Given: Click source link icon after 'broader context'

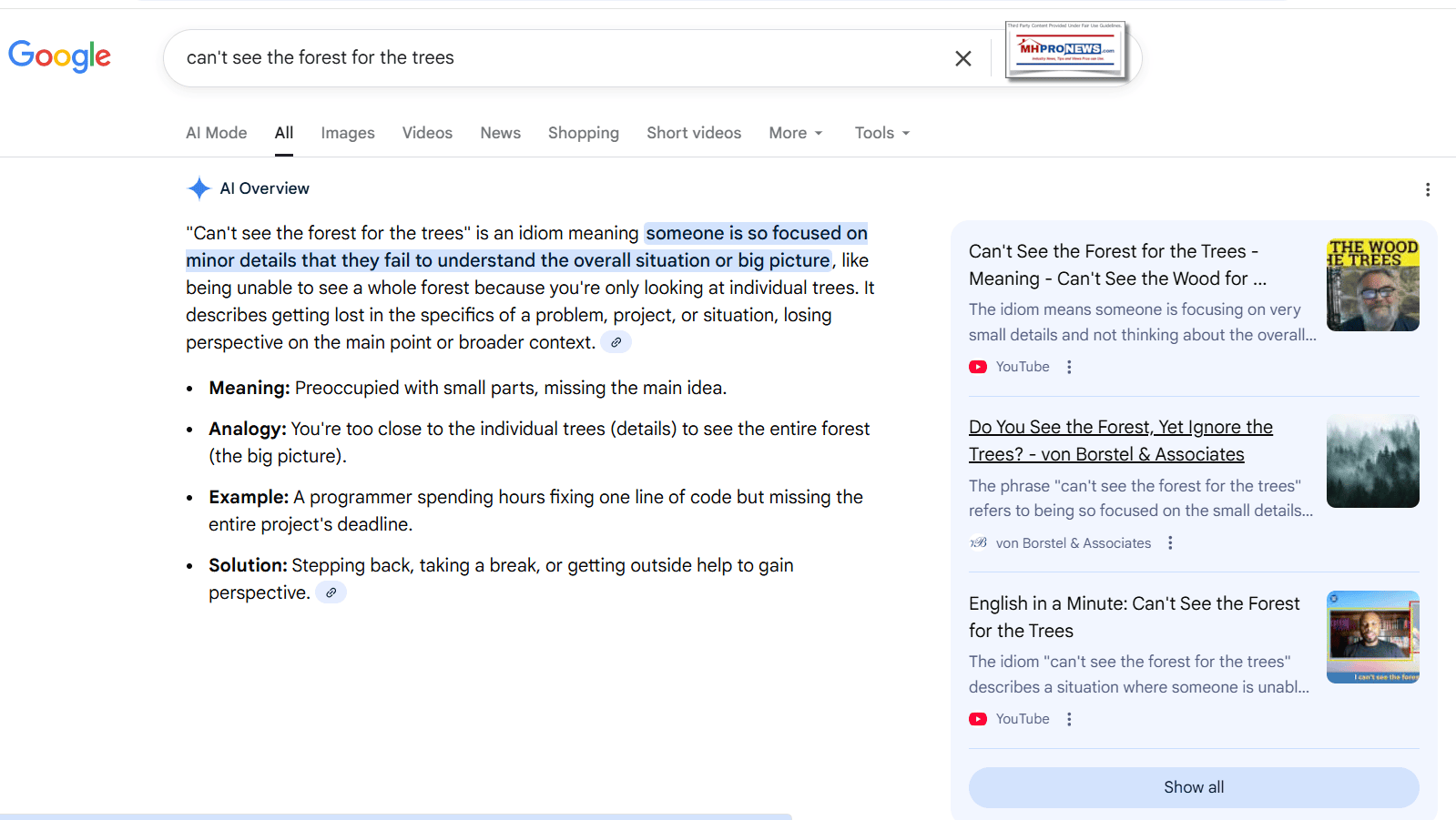Looking at the screenshot, I should click(x=616, y=343).
